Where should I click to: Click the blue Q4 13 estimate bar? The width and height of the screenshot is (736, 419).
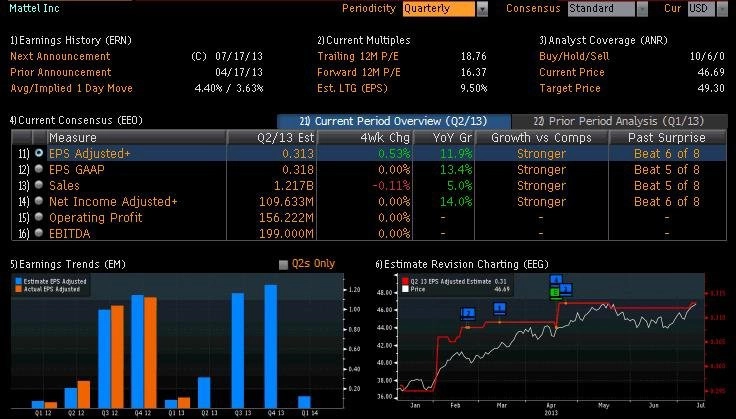pyautogui.click(x=271, y=346)
